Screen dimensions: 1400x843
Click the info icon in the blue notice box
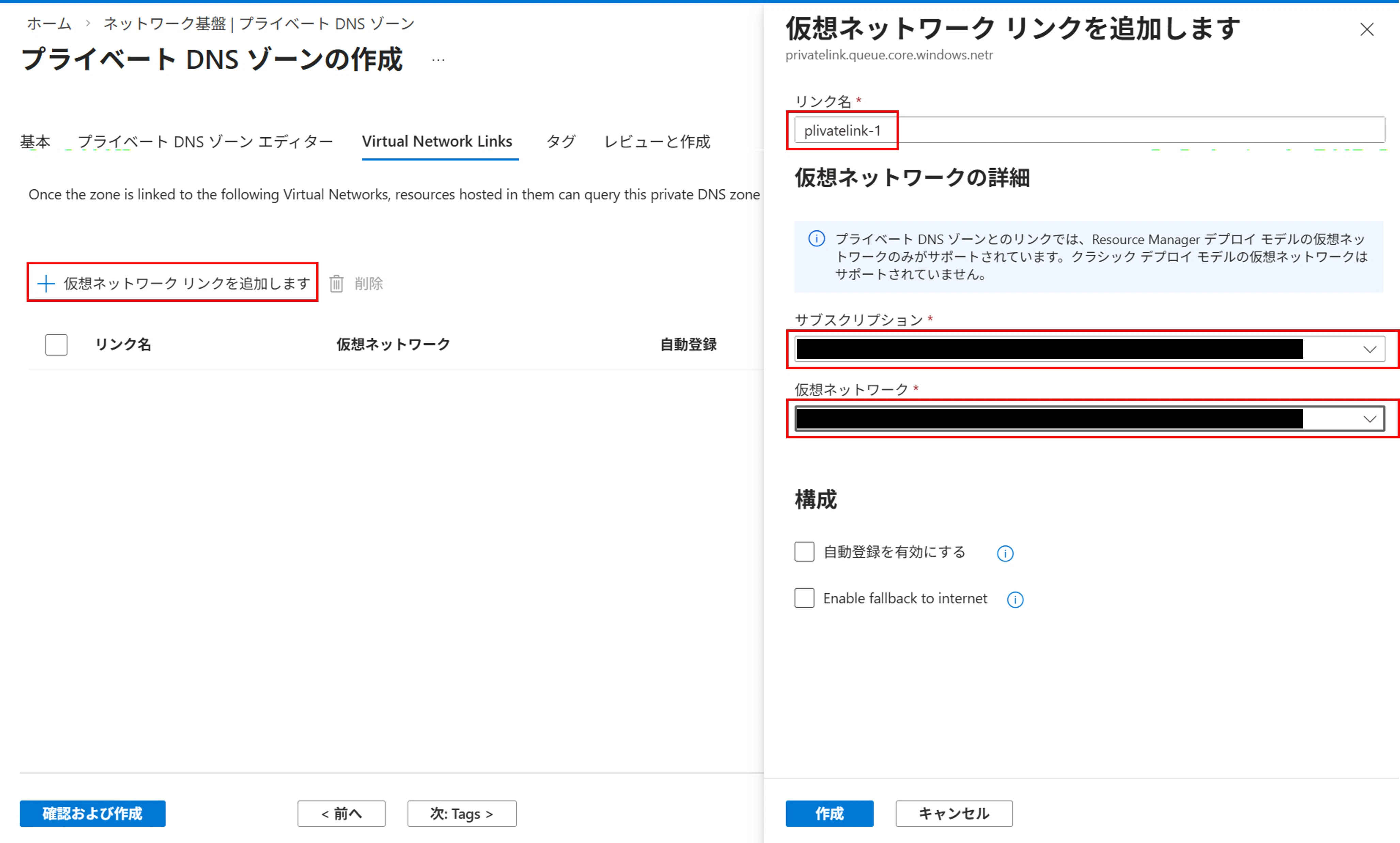pyautogui.click(x=816, y=239)
